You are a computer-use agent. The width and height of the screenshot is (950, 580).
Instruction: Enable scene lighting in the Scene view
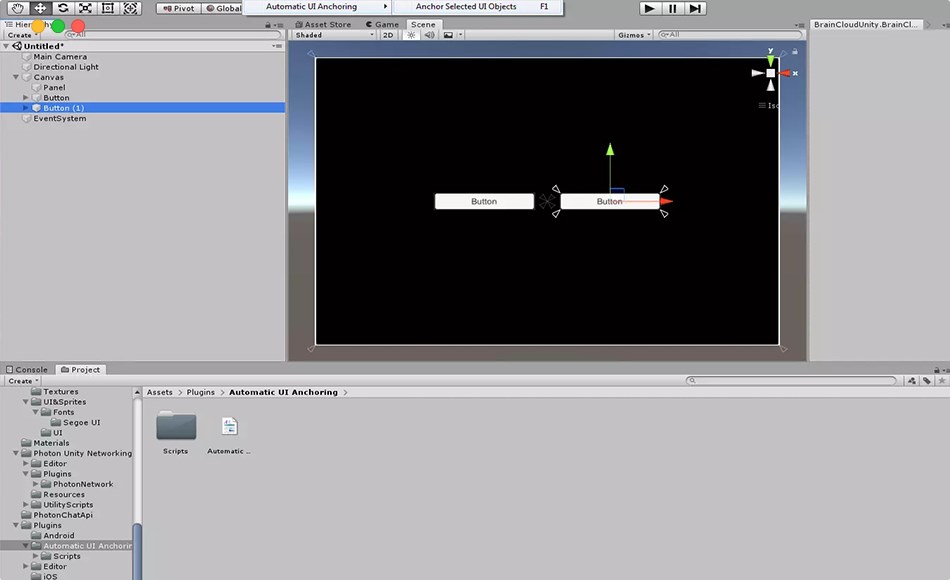409,34
